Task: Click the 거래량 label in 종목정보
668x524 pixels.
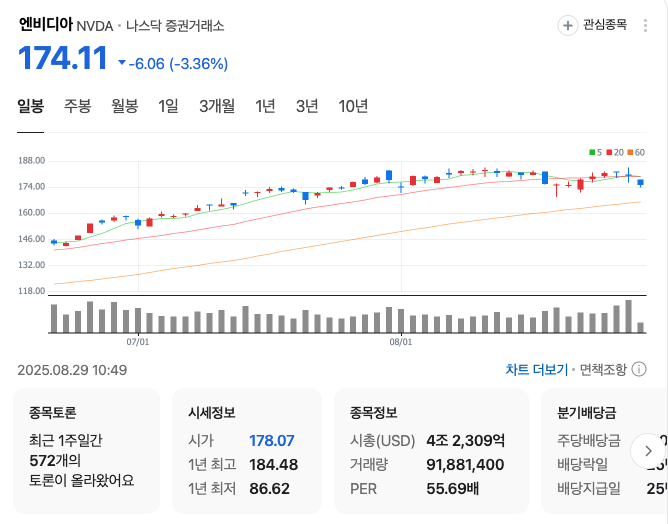Action: (x=369, y=464)
